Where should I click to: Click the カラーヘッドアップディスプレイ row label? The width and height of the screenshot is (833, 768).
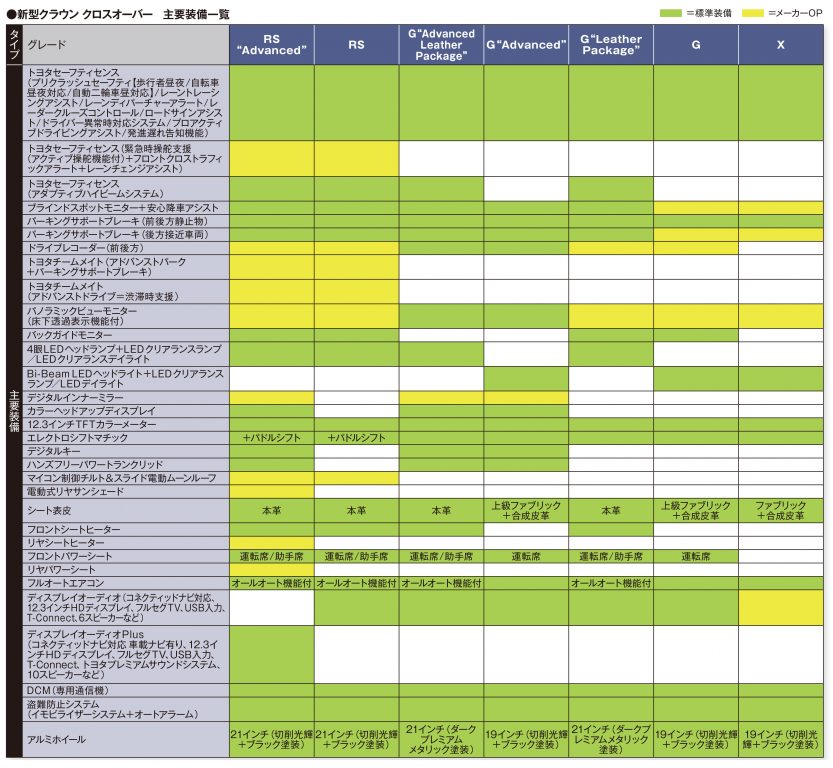[125, 411]
